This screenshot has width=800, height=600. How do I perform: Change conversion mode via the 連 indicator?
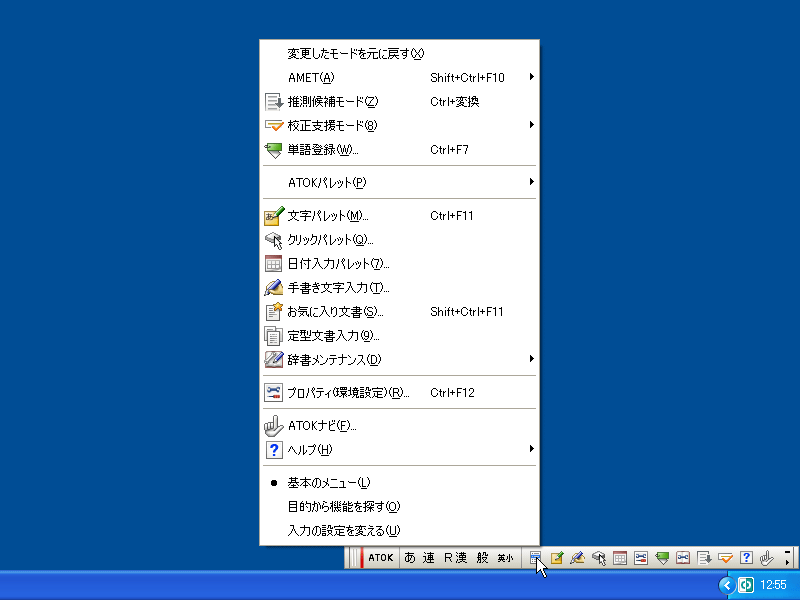(429, 558)
